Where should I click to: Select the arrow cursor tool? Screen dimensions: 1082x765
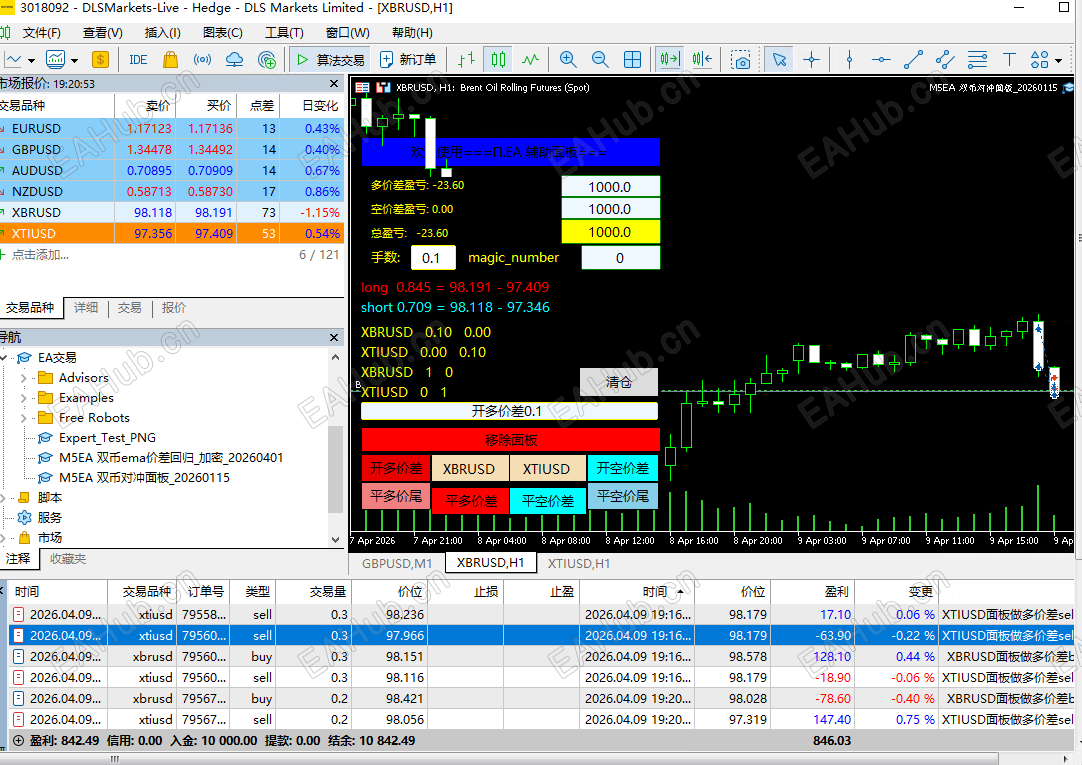pos(779,60)
